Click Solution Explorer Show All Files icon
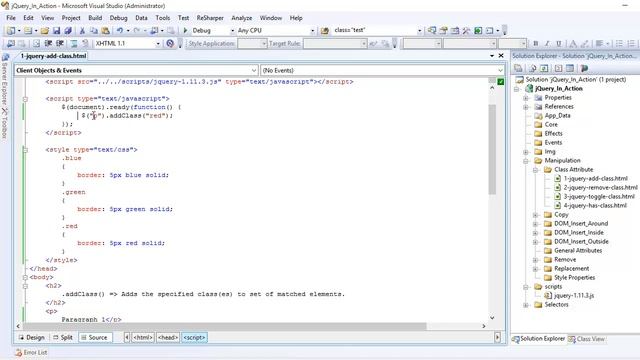The image size is (640, 360). tap(532, 69)
